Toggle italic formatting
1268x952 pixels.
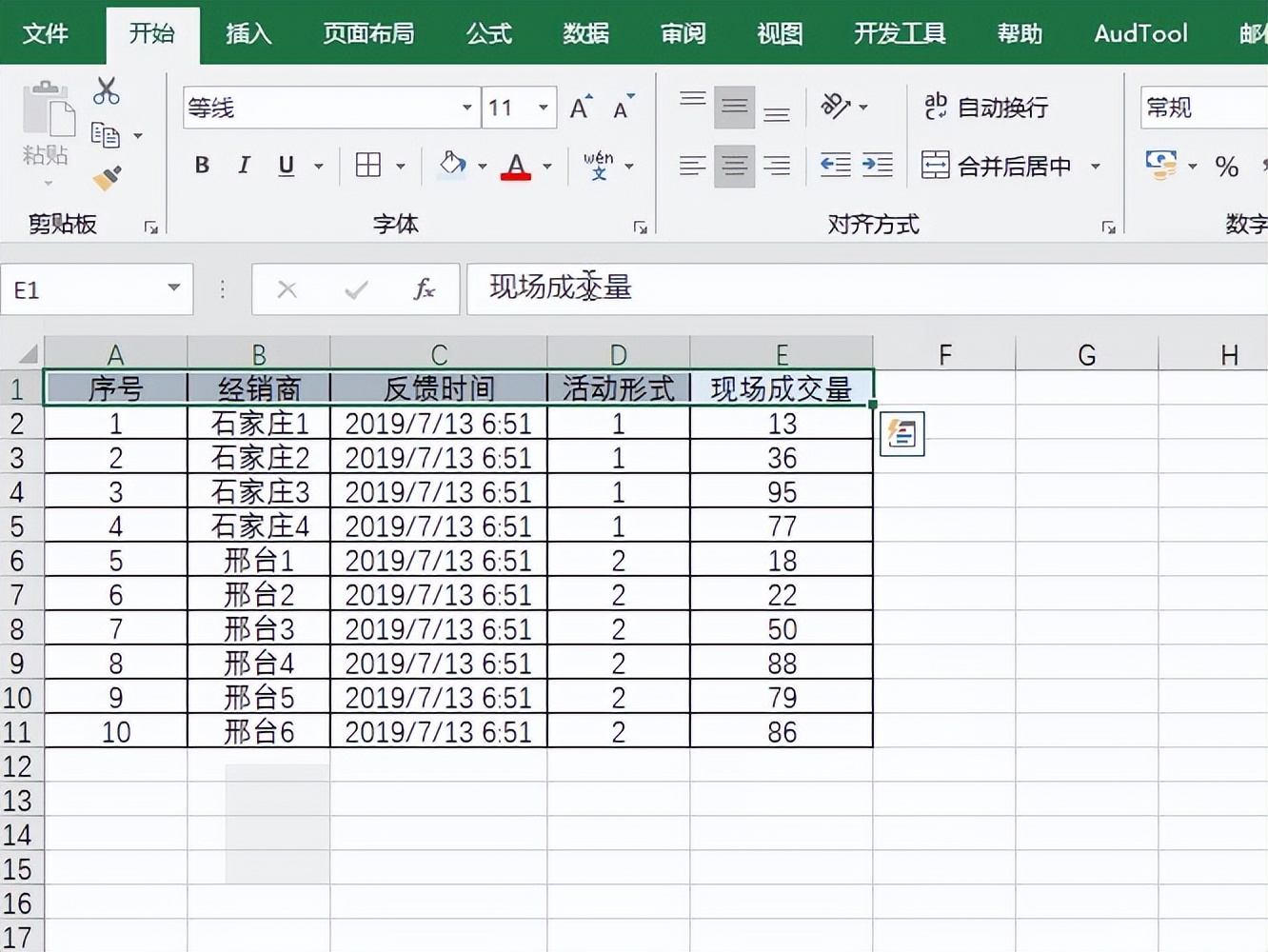(x=244, y=165)
